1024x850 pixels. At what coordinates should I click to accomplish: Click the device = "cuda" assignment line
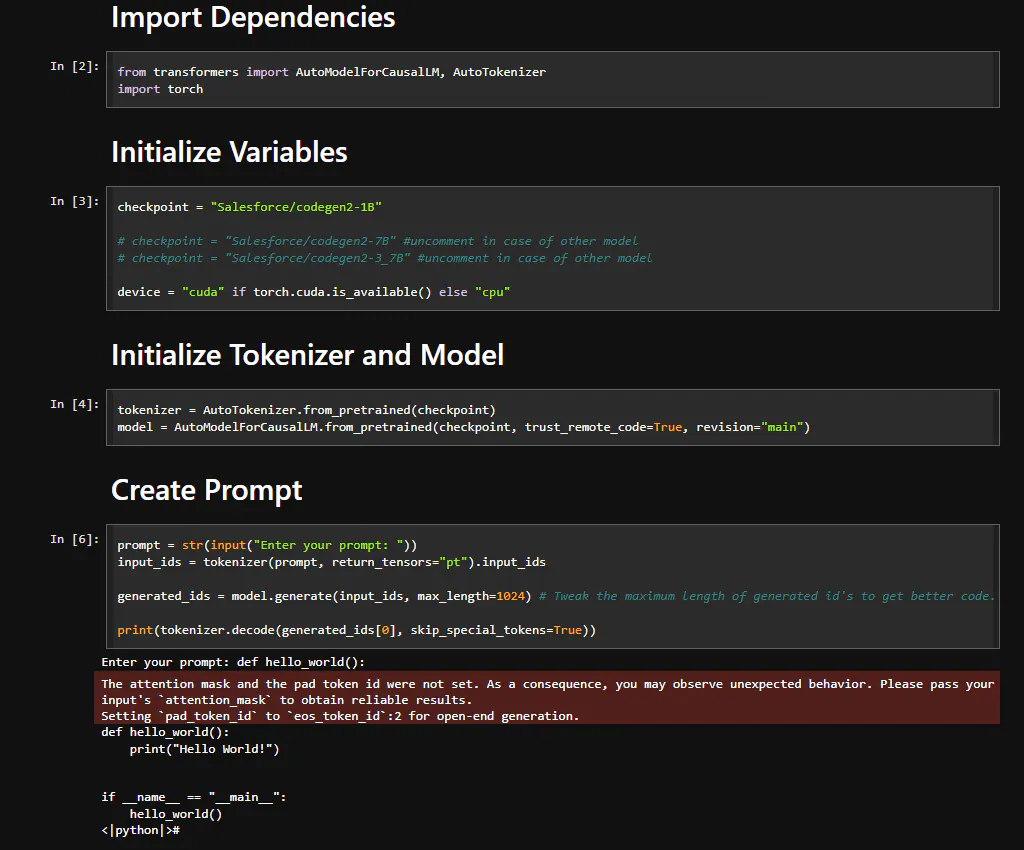coord(313,292)
